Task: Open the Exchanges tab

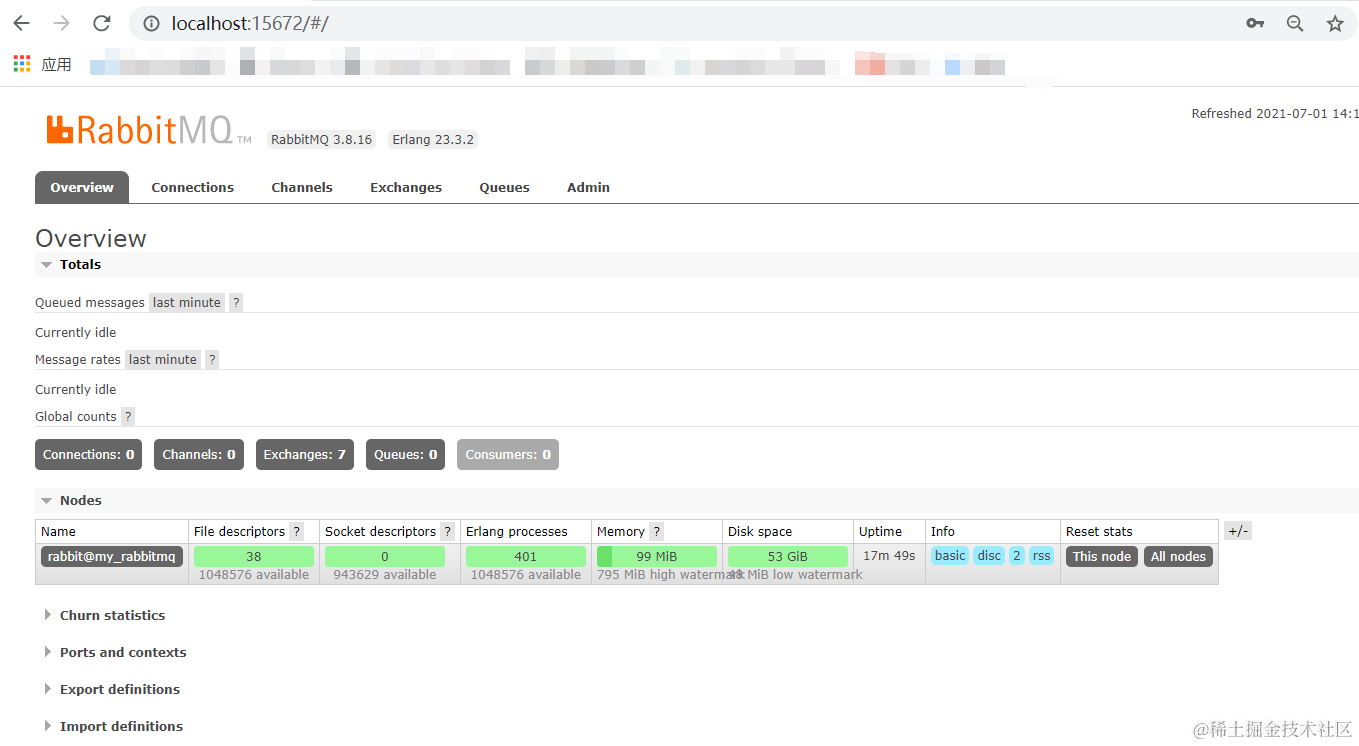Action: (x=406, y=187)
